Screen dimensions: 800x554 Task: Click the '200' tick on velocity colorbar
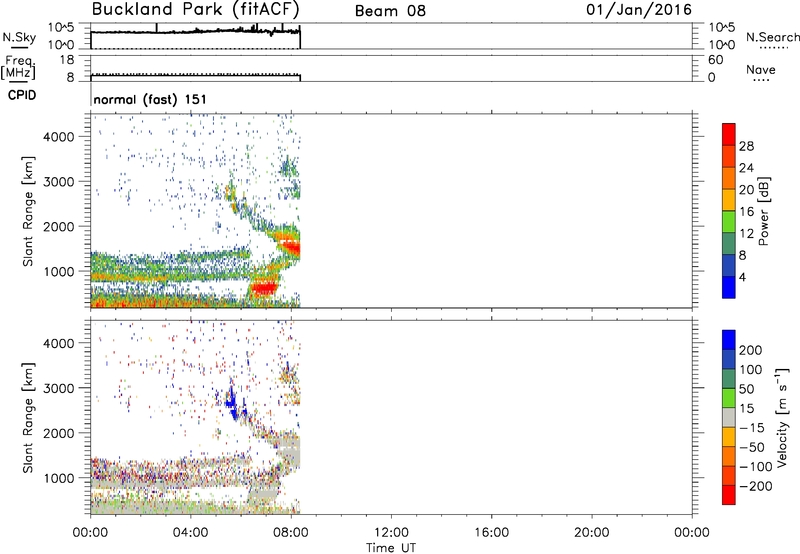coord(751,350)
